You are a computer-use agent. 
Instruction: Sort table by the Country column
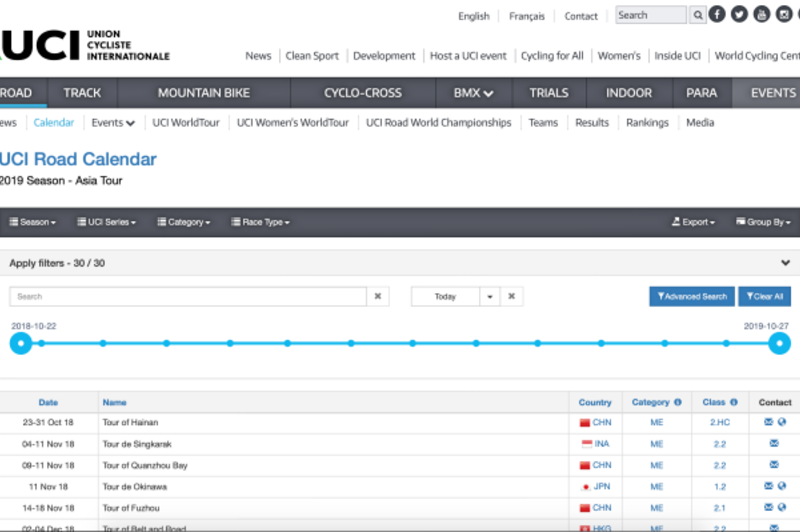click(x=595, y=402)
